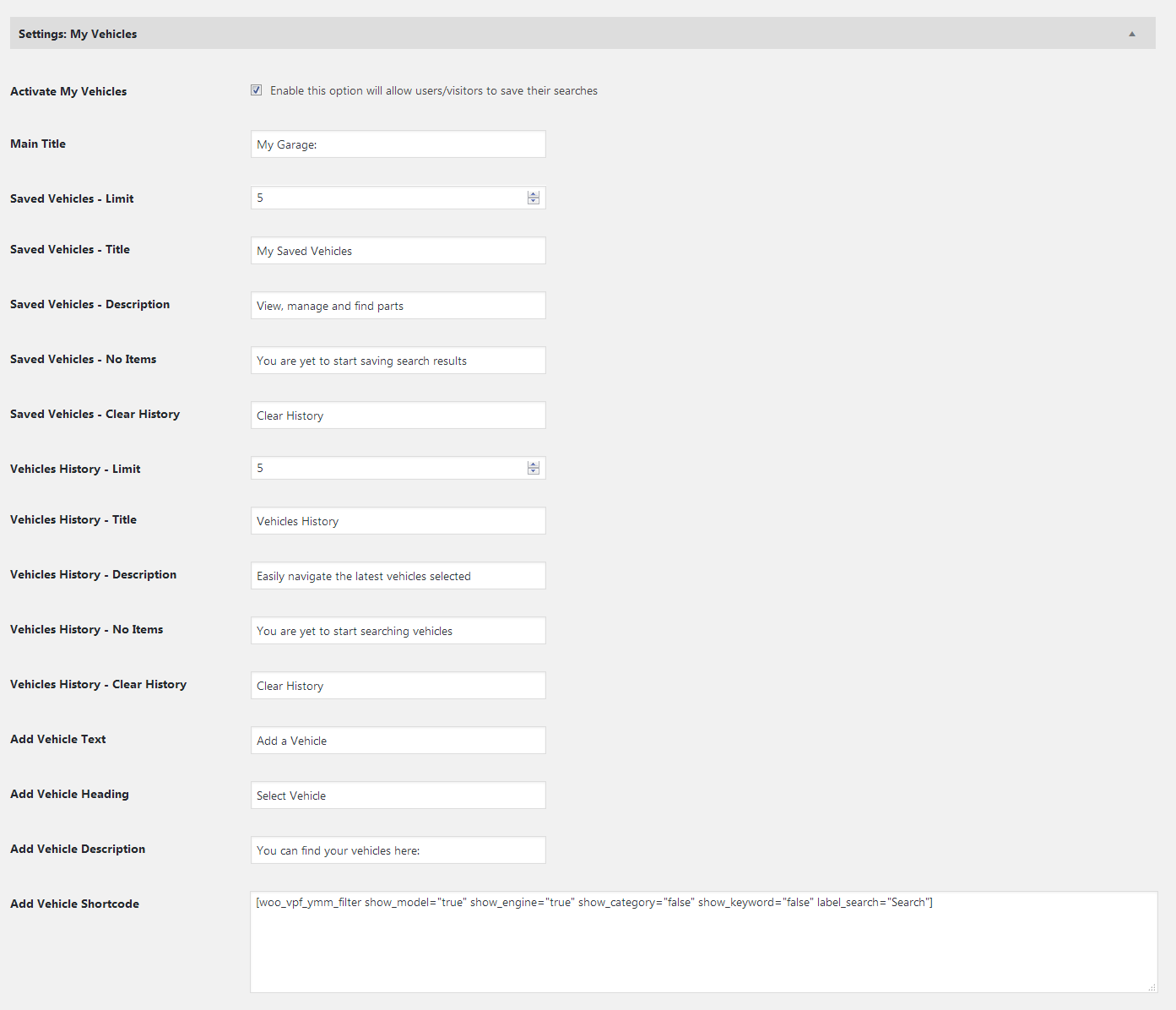Click the Saved Vehicles Description input
This screenshot has height=1010, width=1176.
(x=398, y=306)
